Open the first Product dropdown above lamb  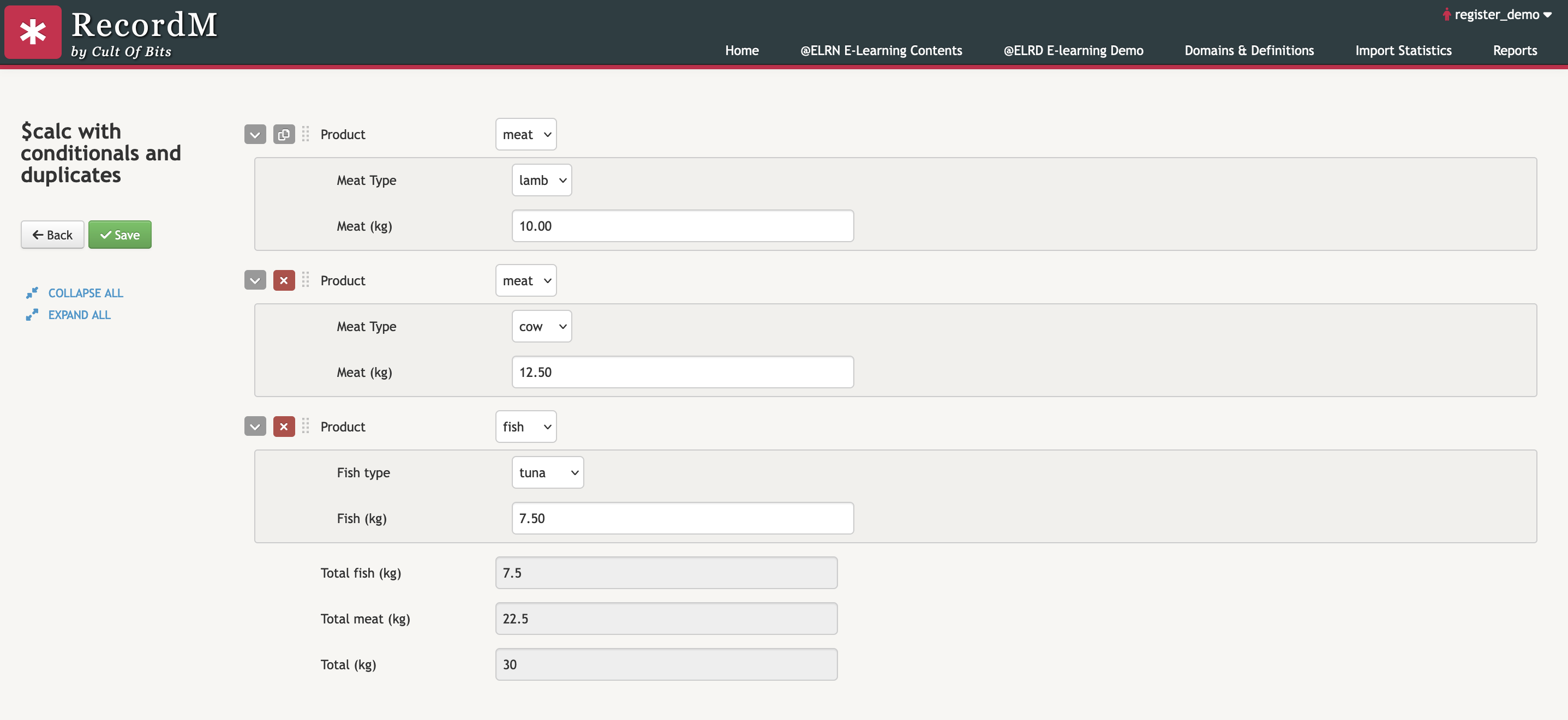point(526,135)
